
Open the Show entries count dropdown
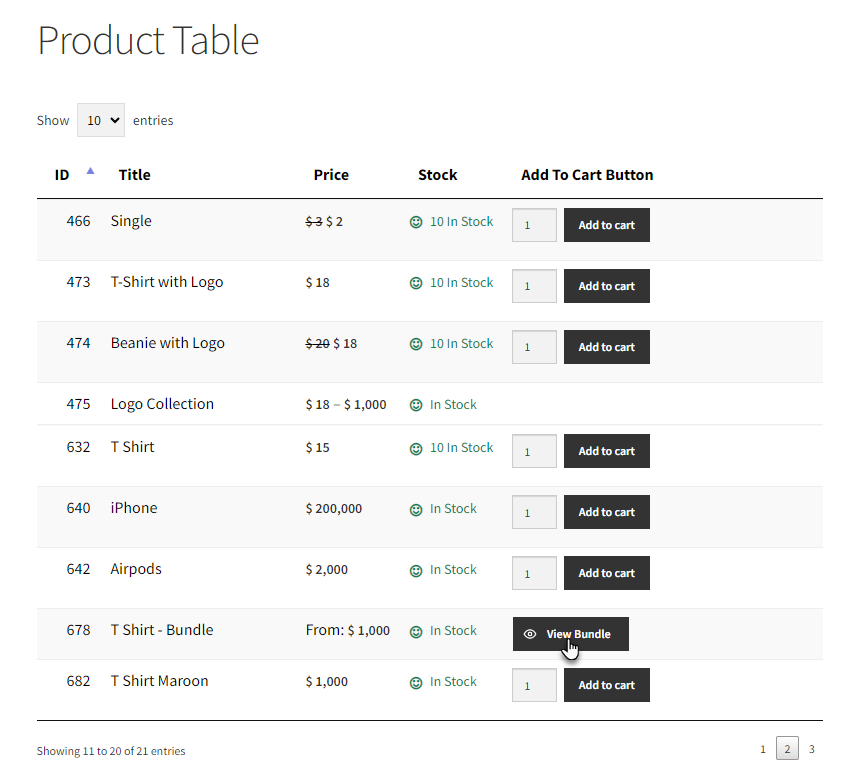coord(101,120)
